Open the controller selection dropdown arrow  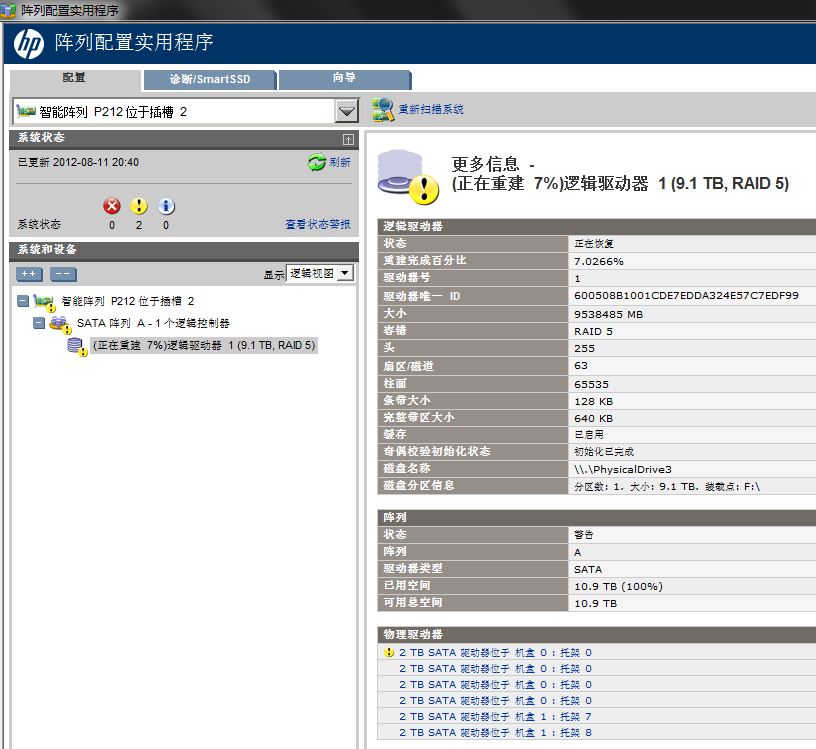pos(347,111)
